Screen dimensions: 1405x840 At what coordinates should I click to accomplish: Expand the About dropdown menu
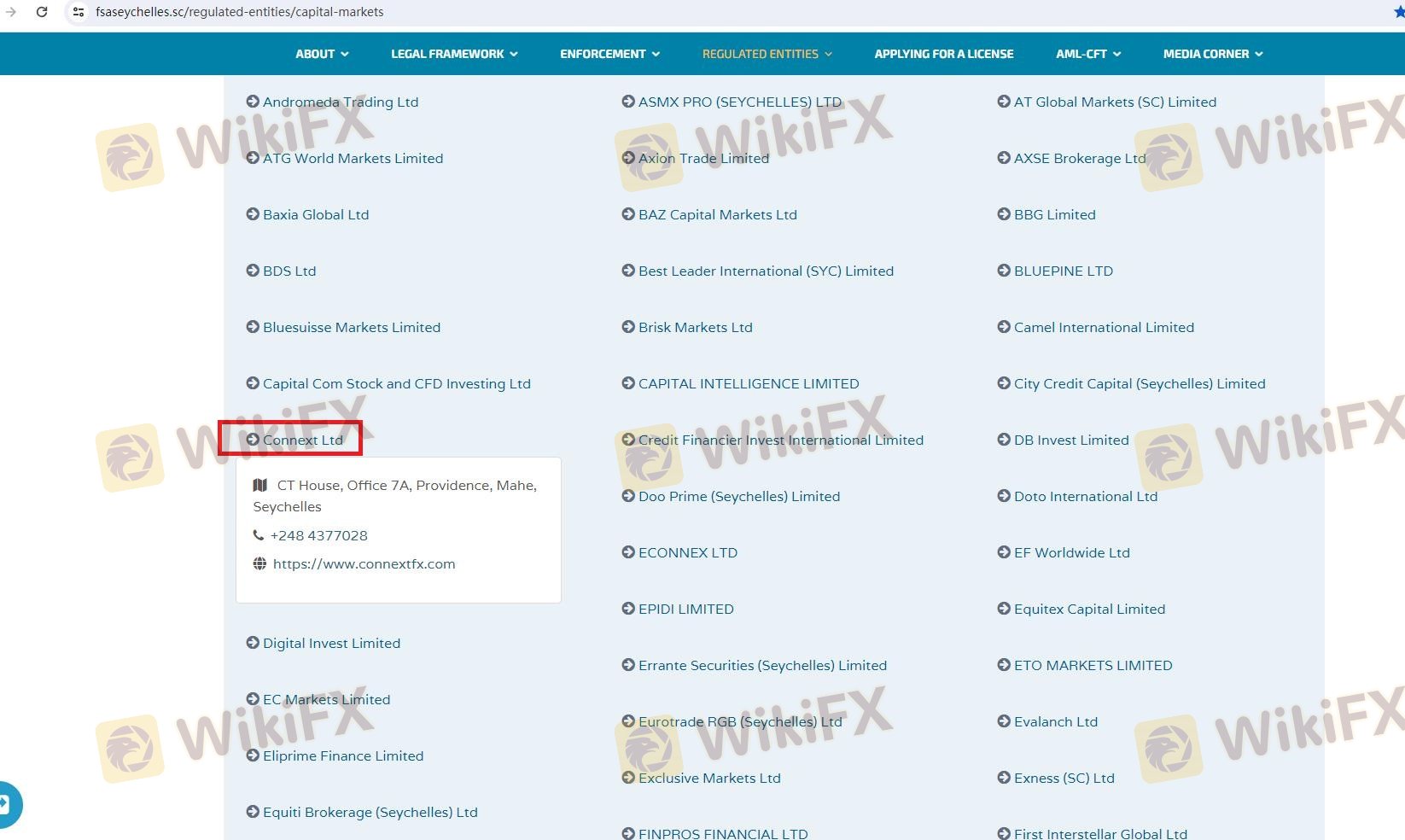click(x=322, y=54)
